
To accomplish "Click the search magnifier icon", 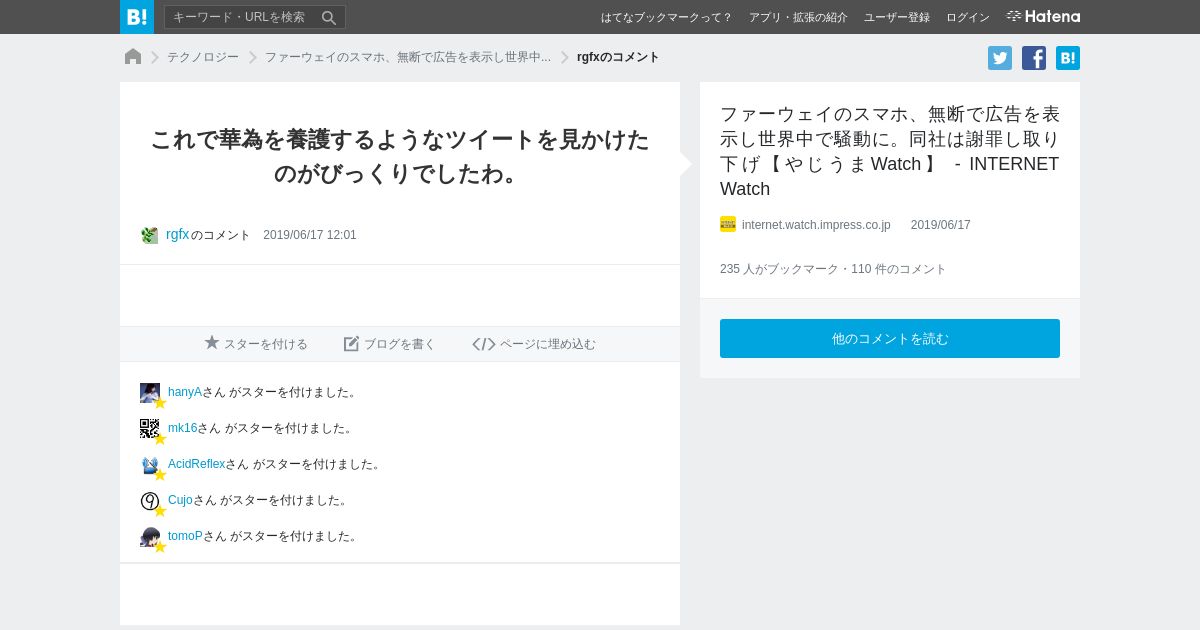I will tap(329, 17).
